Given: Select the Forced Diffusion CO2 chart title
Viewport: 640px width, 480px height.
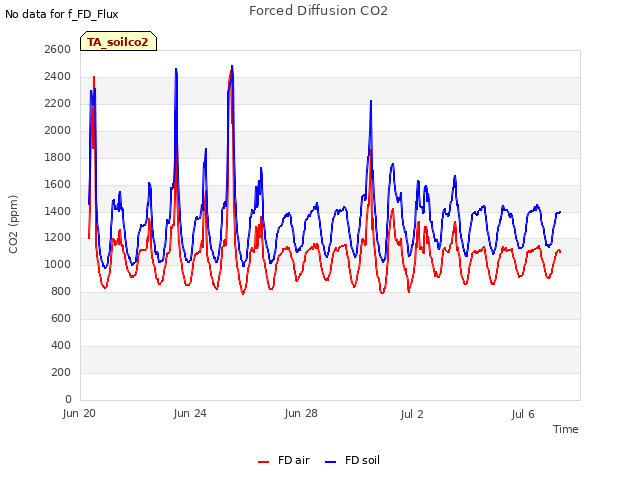Looking at the screenshot, I should (318, 11).
